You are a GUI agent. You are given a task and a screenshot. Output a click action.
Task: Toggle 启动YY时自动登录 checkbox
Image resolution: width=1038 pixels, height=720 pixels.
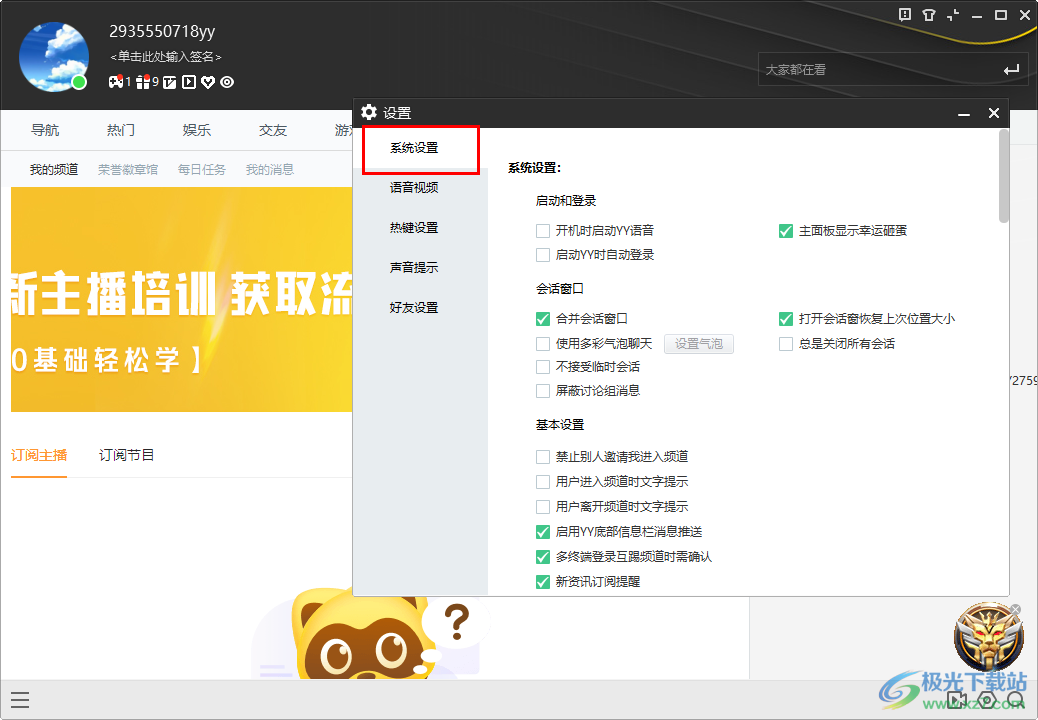543,255
